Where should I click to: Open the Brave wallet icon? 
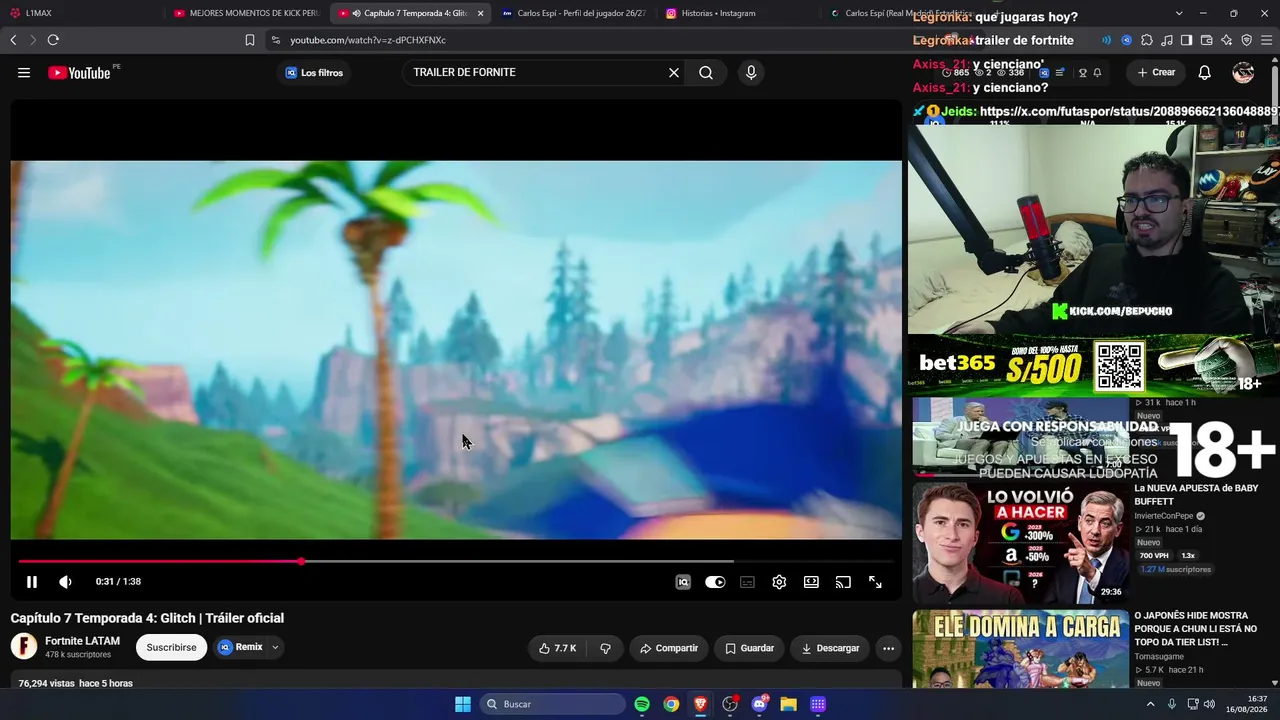(x=1207, y=40)
